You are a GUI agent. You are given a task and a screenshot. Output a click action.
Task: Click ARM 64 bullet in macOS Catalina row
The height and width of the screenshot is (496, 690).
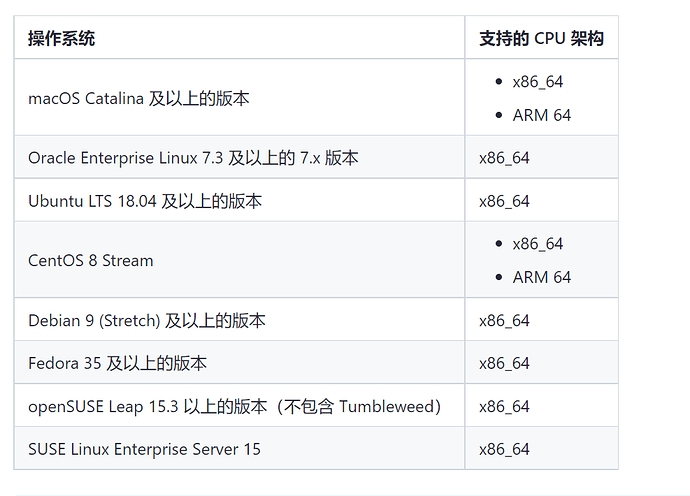(542, 115)
